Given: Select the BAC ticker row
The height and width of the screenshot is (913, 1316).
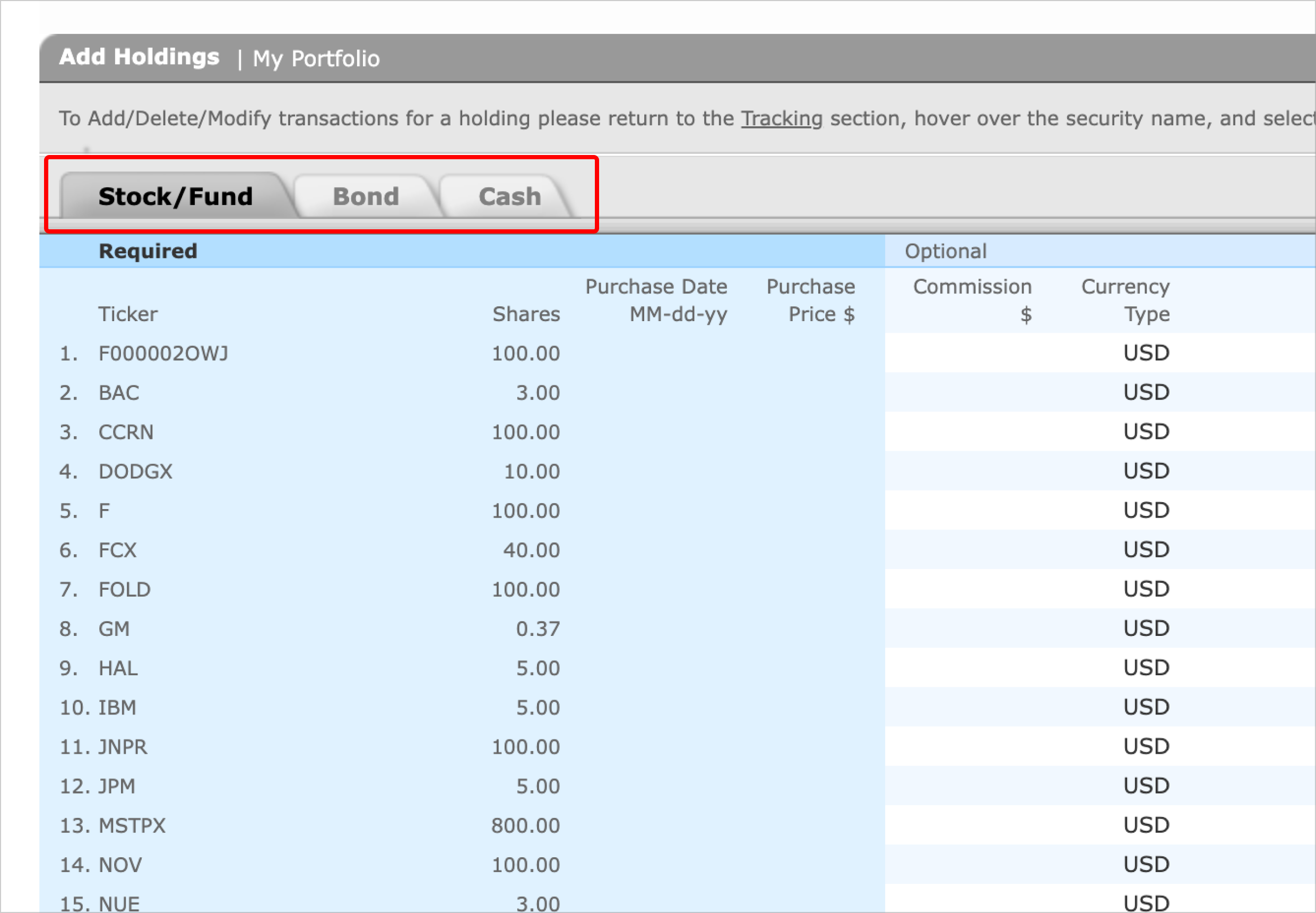Looking at the screenshot, I should (119, 393).
